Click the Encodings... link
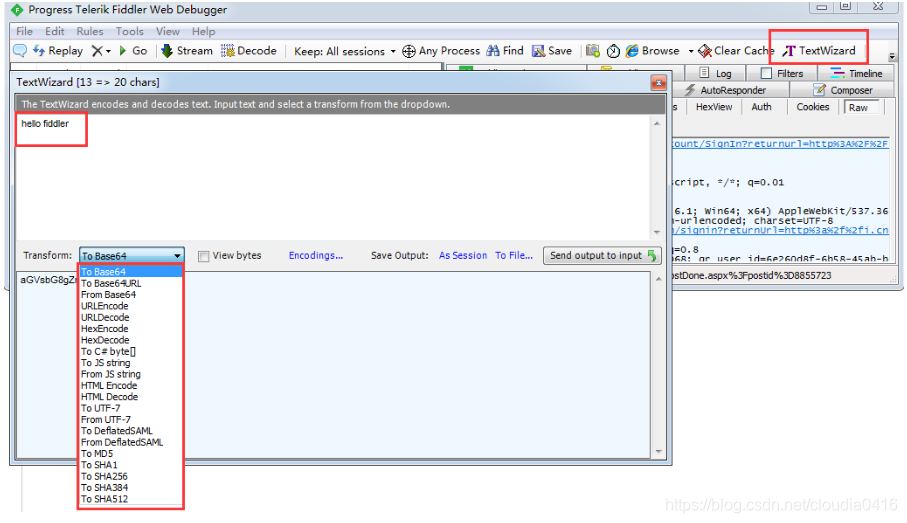 coord(316,256)
